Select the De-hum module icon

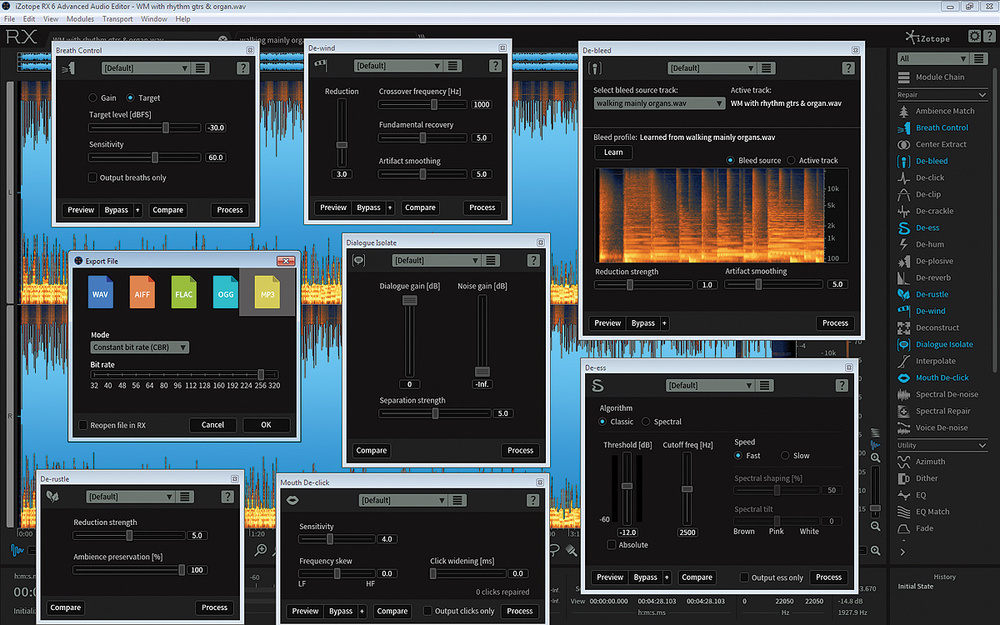(904, 244)
